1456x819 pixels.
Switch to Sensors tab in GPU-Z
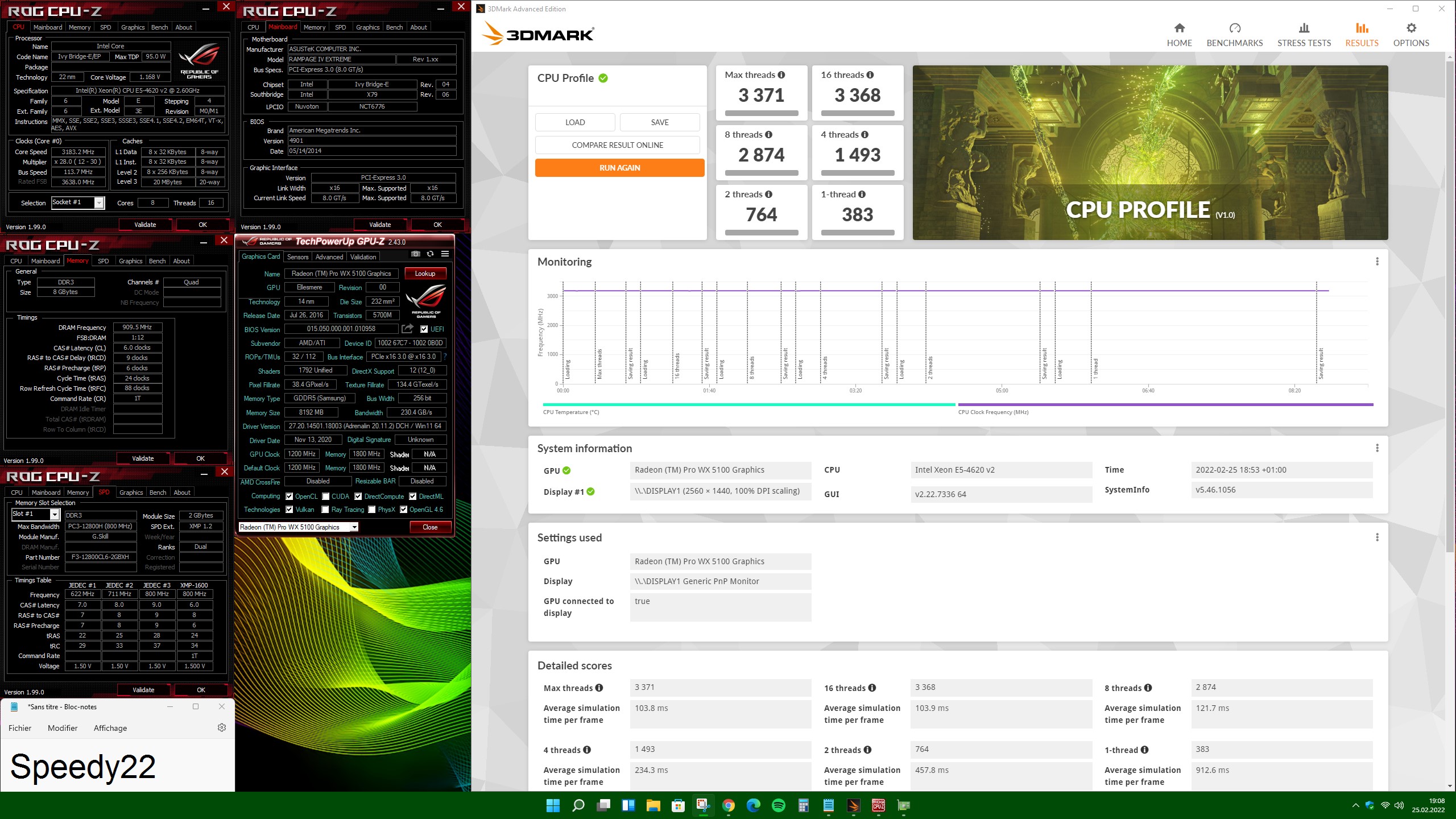(297, 257)
